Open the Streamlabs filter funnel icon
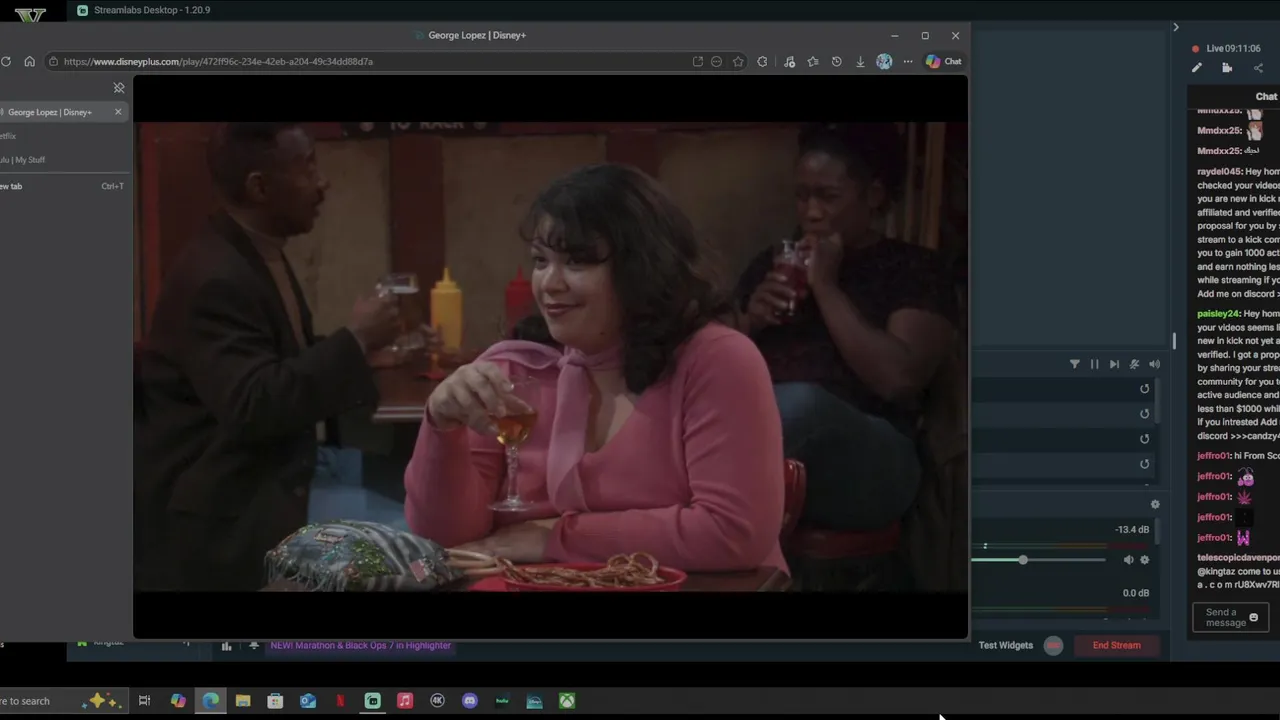Image resolution: width=1280 pixels, height=720 pixels. pyautogui.click(x=1075, y=364)
